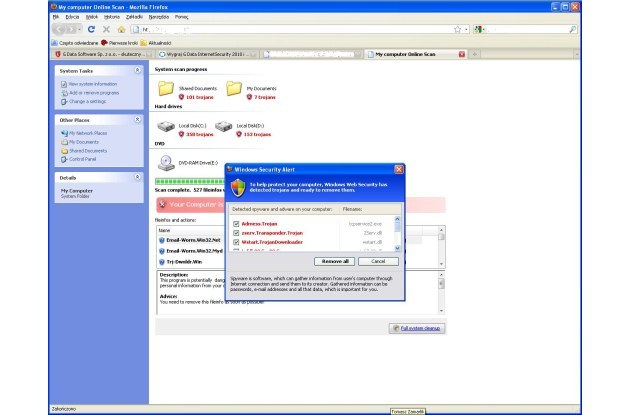
Task: Click the 101 trojans text
Action: click(200, 97)
